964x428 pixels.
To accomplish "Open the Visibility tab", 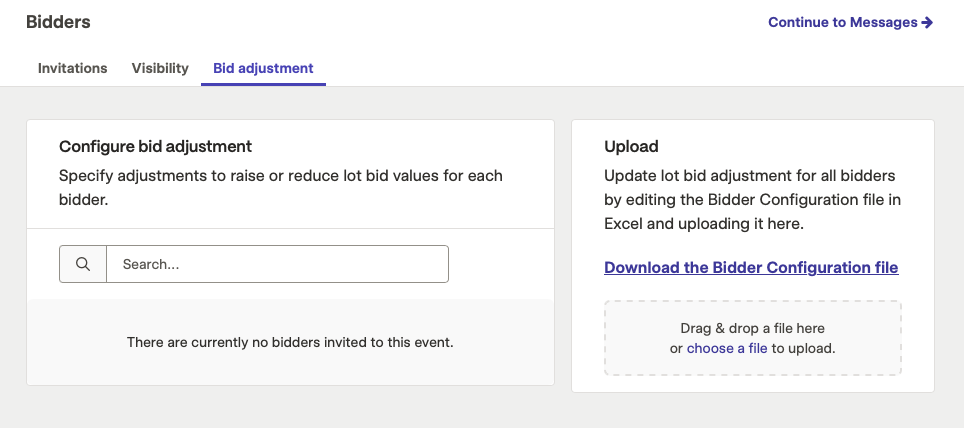I will pyautogui.click(x=160, y=68).
